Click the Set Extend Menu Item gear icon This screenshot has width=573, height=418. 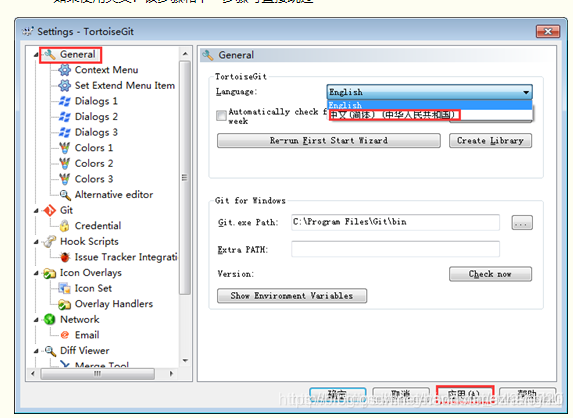(x=65, y=86)
